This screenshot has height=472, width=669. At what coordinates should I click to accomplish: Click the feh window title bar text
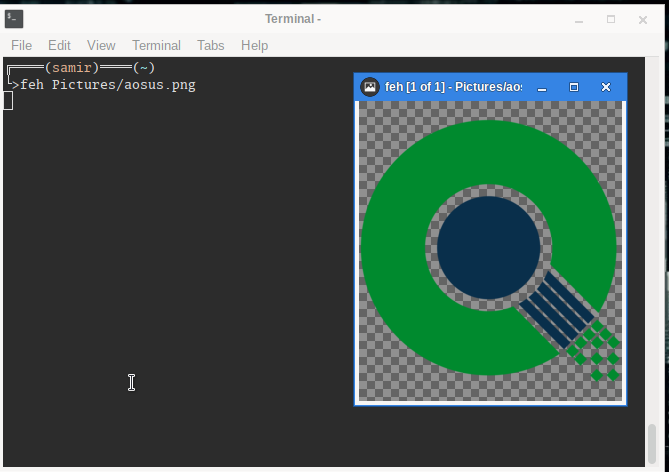pos(453,87)
